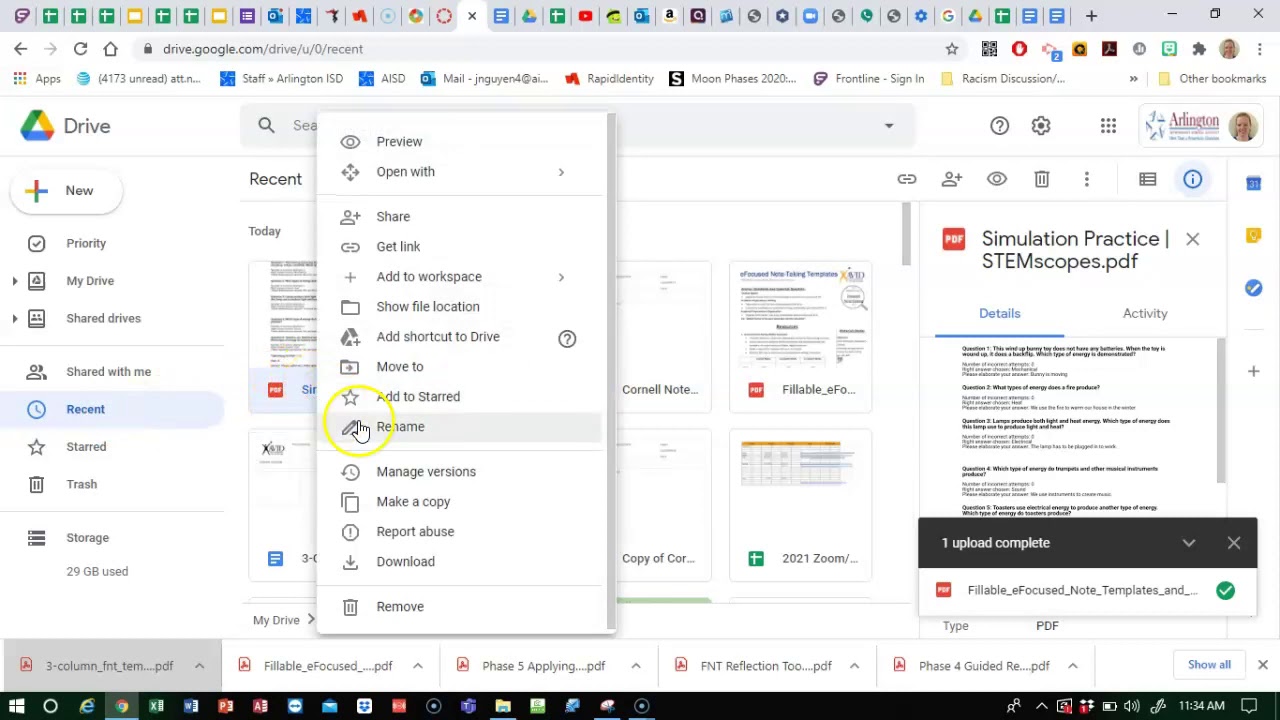Viewport: 1280px width, 720px height.
Task: Toggle the details info panel
Action: 1192,179
